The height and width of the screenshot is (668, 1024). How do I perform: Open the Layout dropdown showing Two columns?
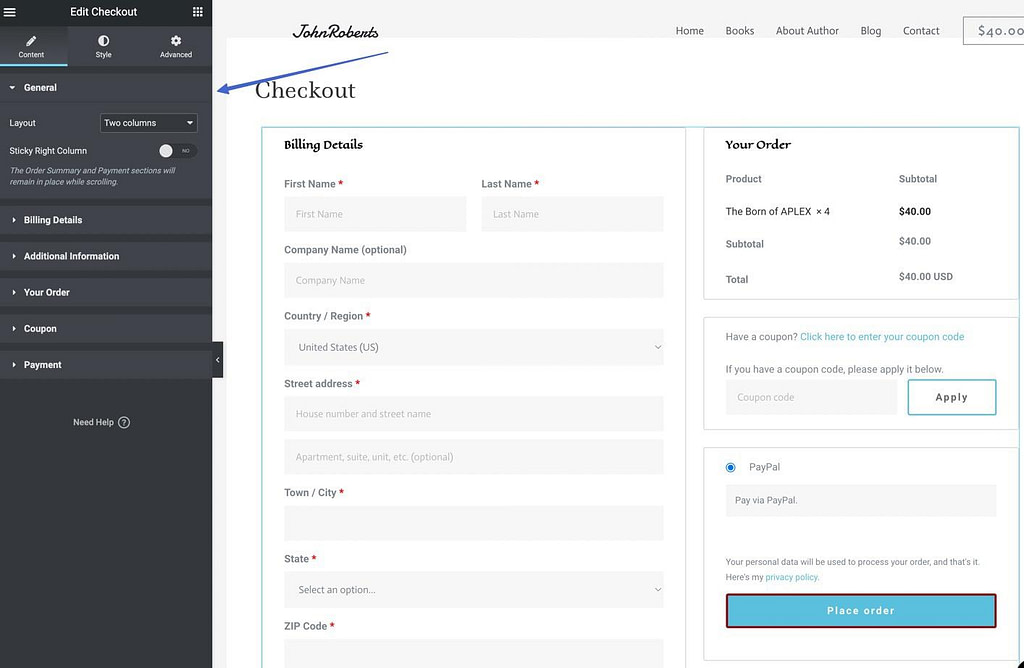(x=148, y=122)
